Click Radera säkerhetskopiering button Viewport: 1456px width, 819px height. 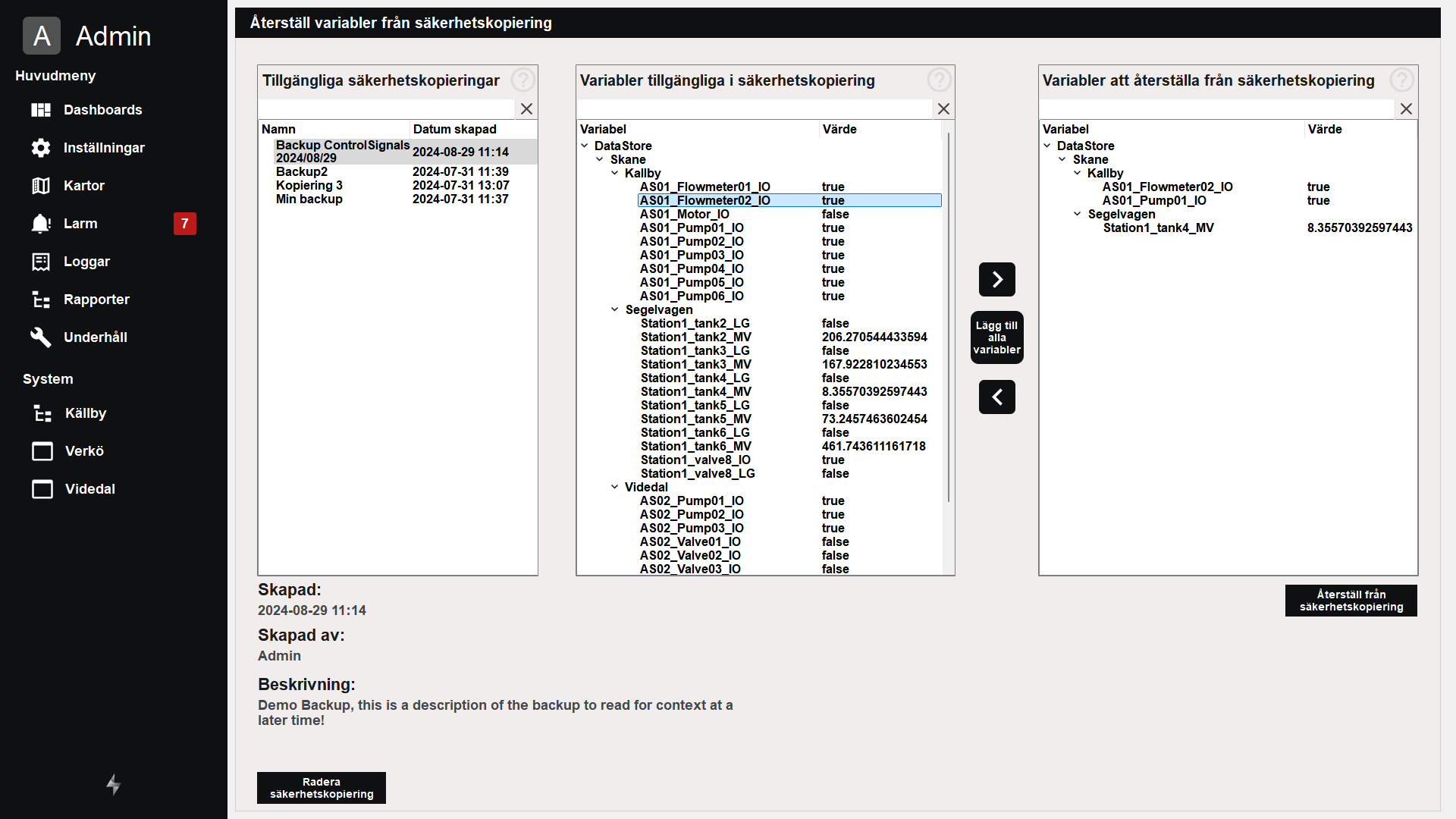322,788
